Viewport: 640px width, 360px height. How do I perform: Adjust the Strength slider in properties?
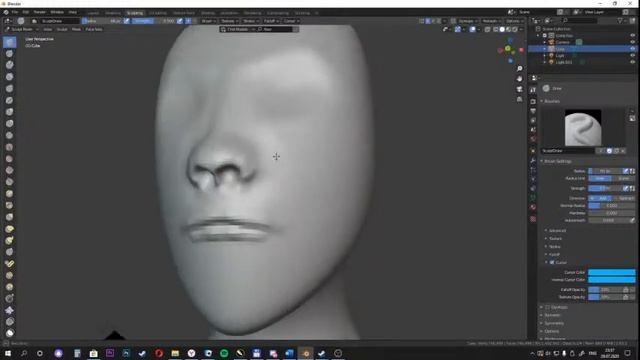[605, 188]
